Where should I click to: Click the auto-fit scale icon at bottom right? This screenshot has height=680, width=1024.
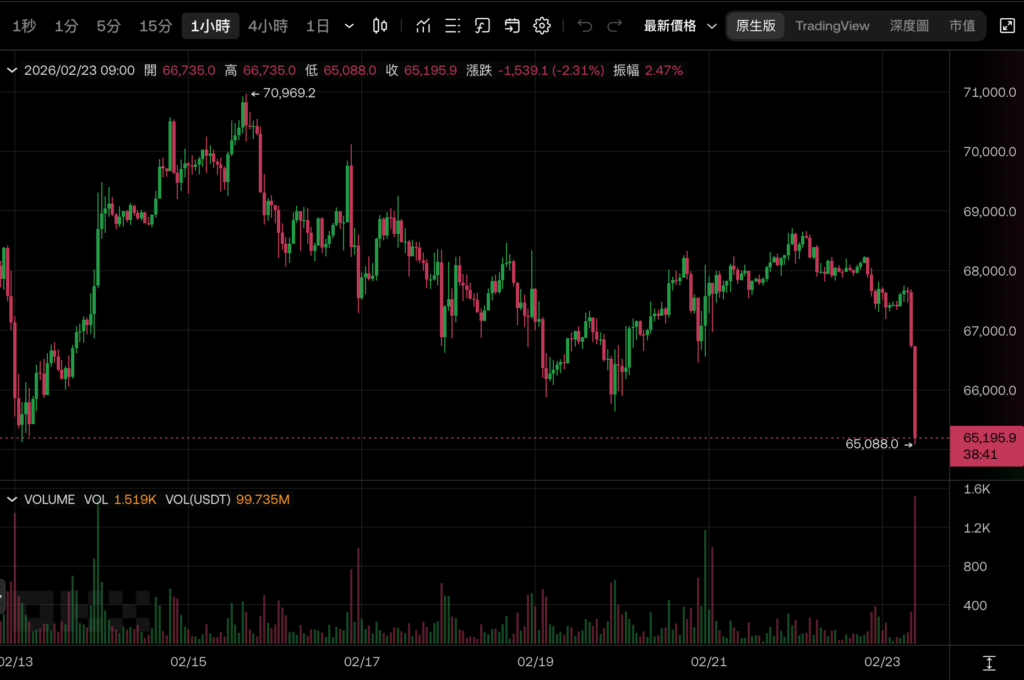pyautogui.click(x=988, y=663)
